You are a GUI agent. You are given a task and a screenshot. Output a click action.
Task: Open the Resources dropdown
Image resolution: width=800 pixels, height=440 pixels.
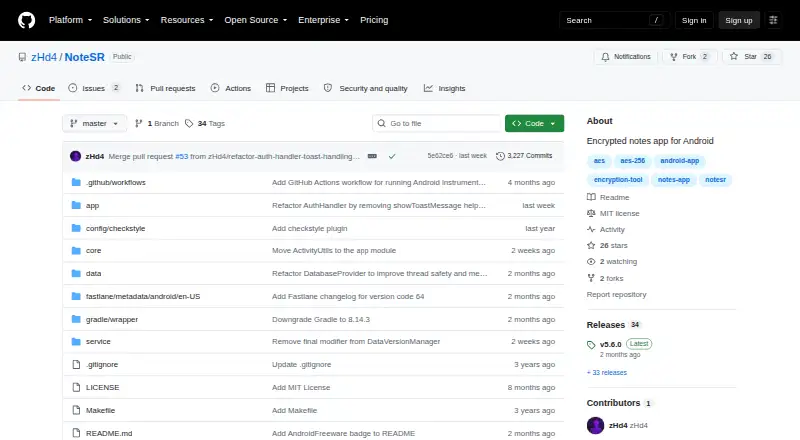point(187,20)
